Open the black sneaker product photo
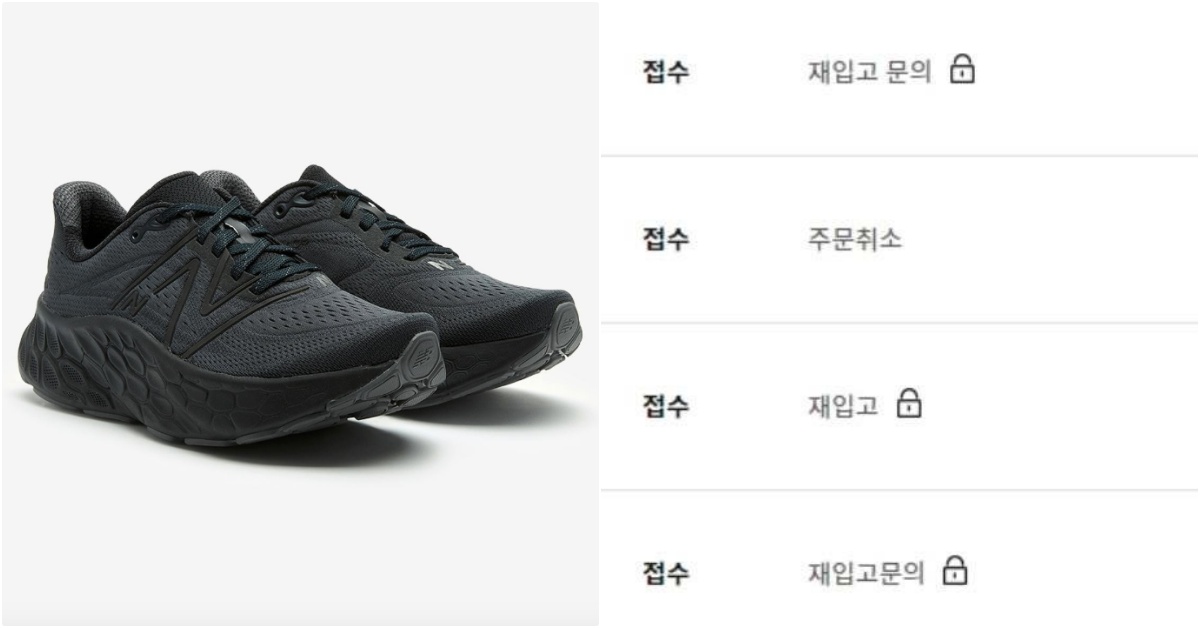This screenshot has height=628, width=1200. coord(300,314)
